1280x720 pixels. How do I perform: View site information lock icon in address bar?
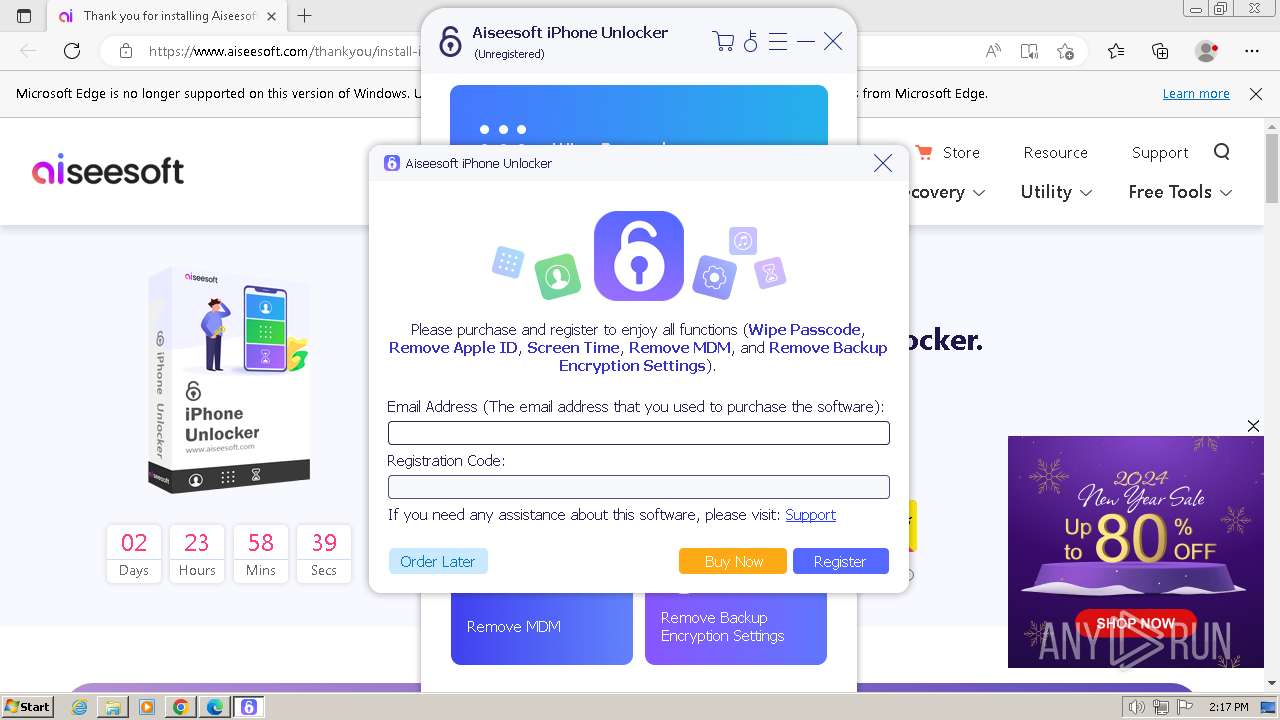click(x=126, y=51)
